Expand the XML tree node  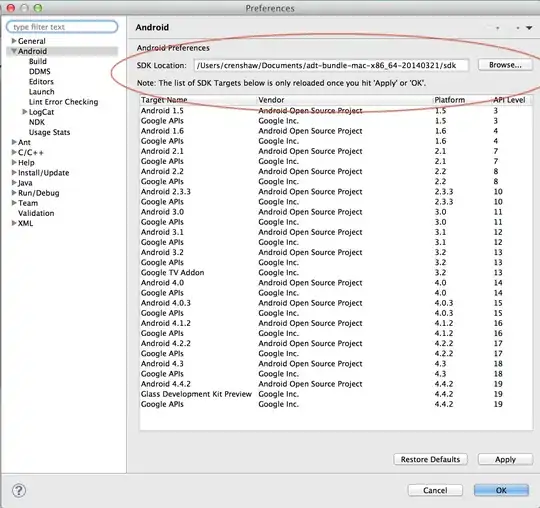(14, 223)
